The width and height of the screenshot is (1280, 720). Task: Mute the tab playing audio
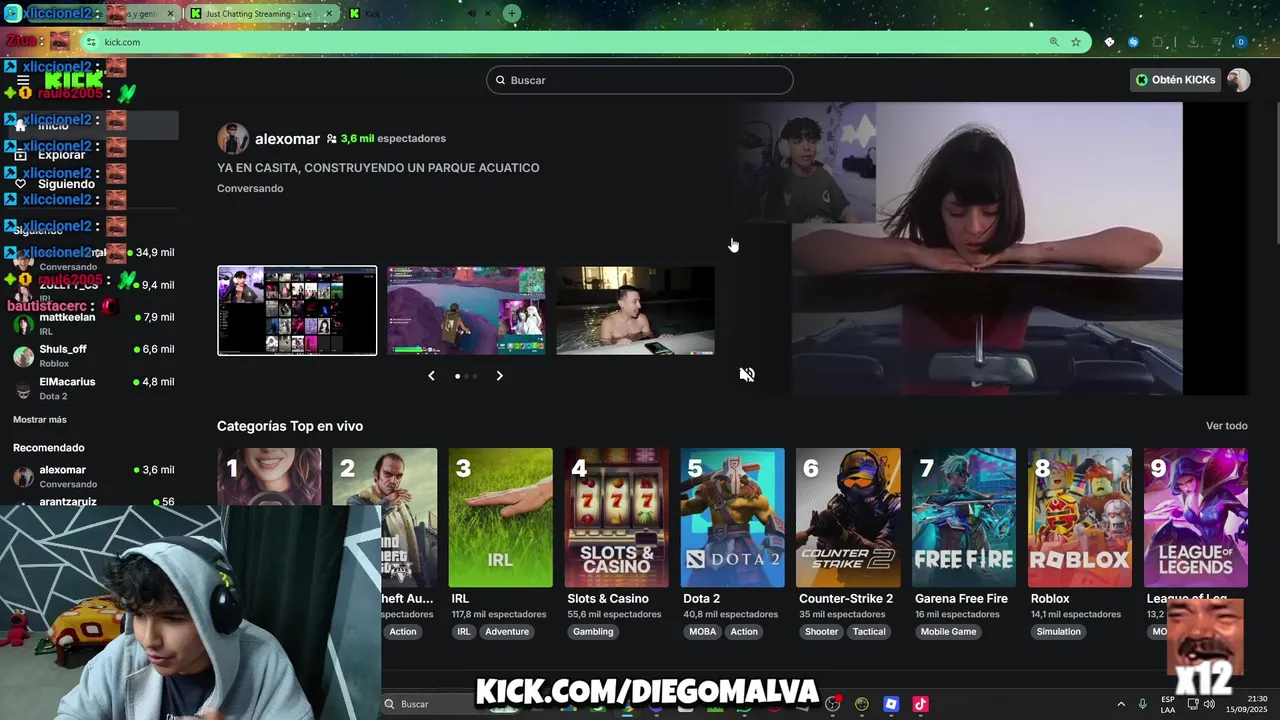[x=472, y=13]
